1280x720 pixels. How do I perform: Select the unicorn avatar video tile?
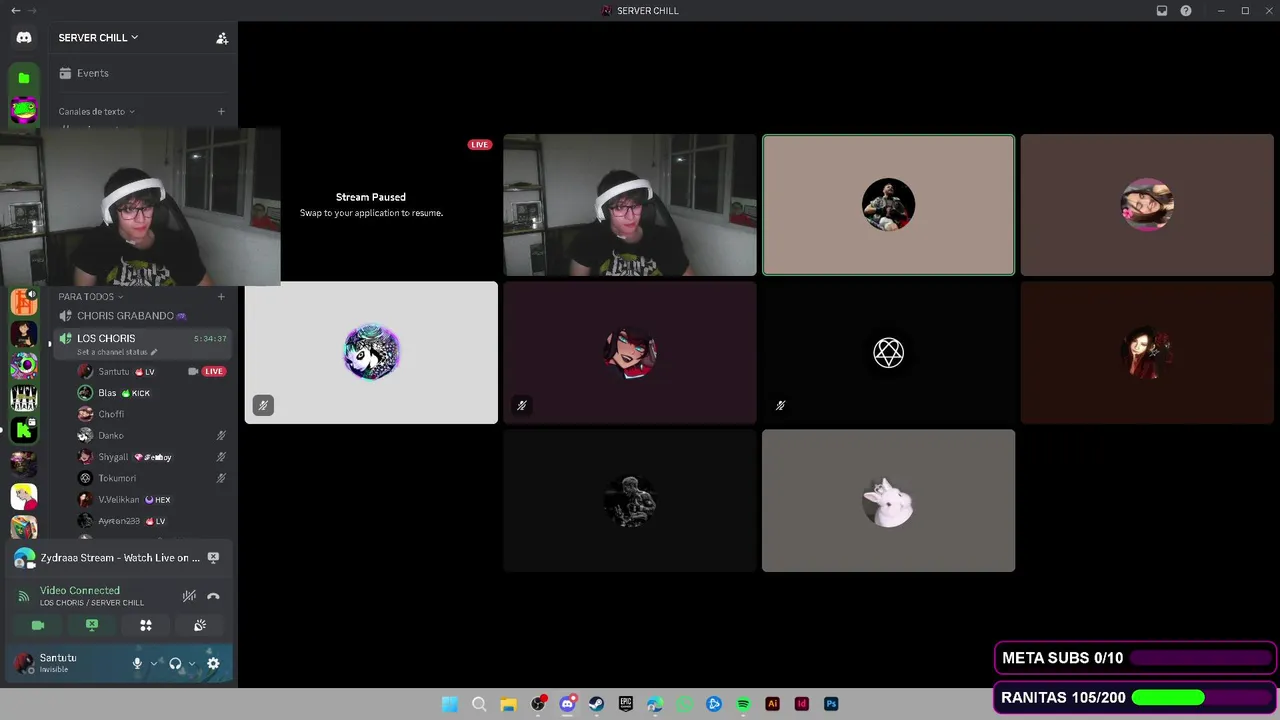pyautogui.click(x=371, y=353)
